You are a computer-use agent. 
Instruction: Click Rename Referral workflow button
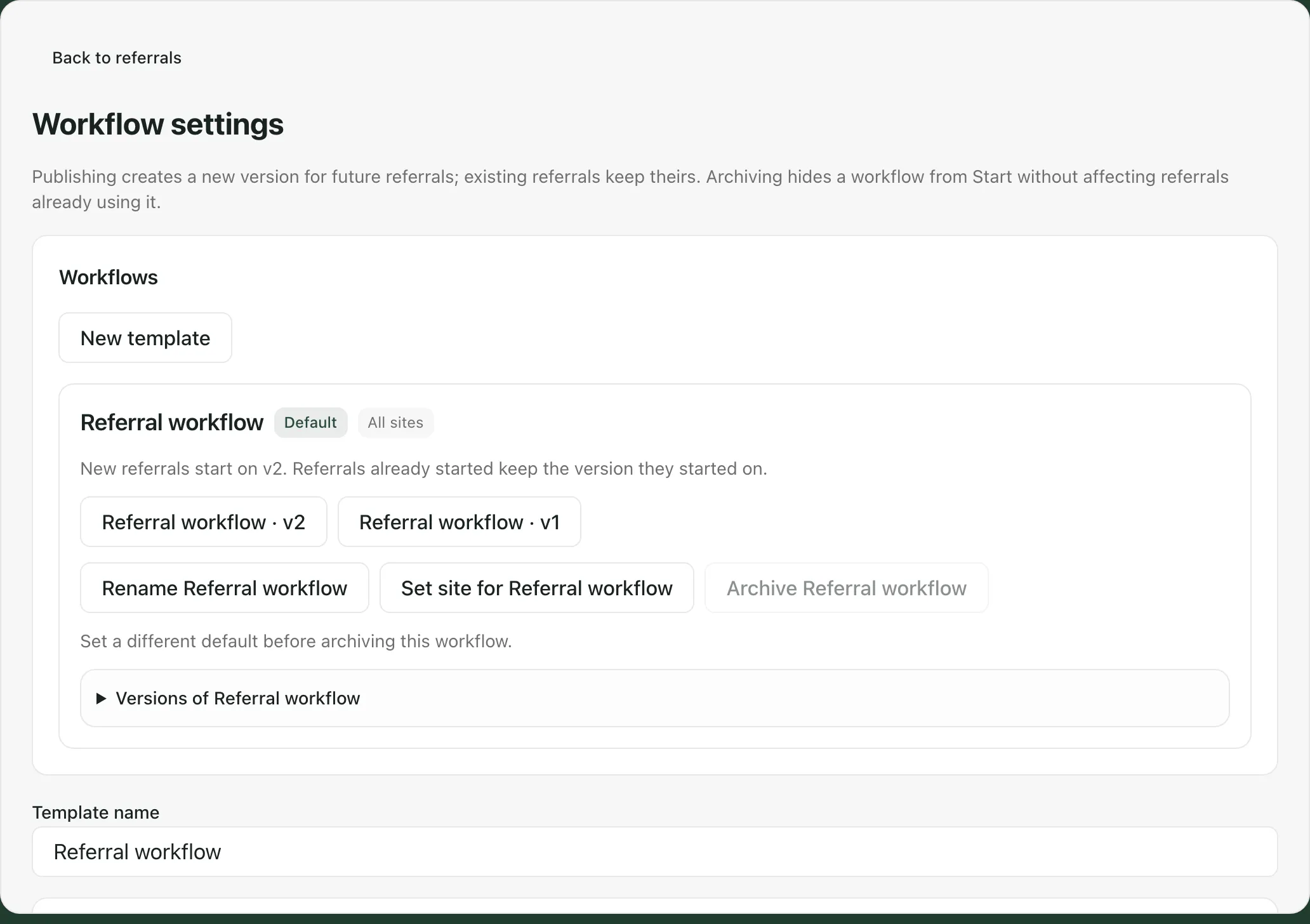click(x=225, y=588)
